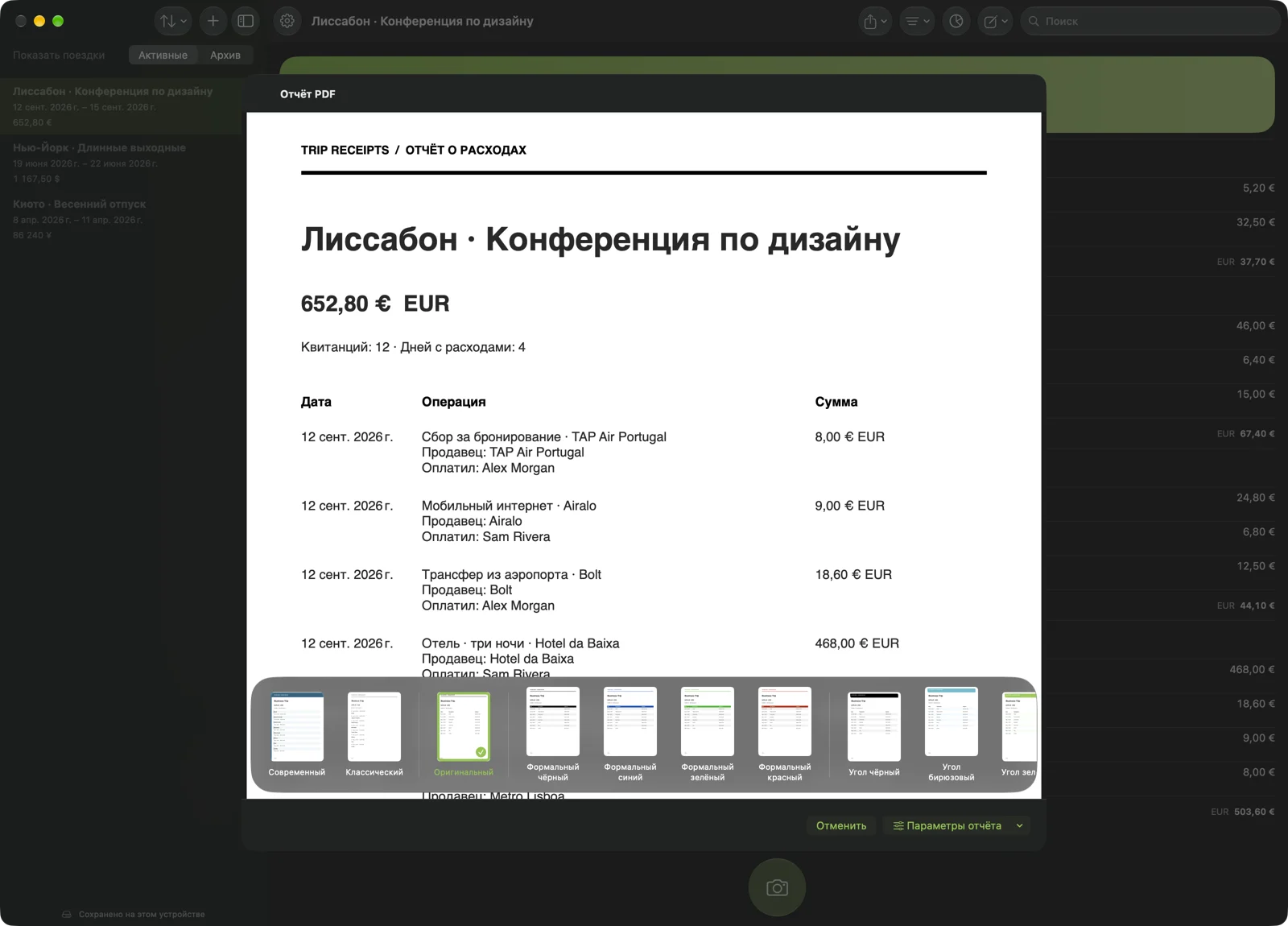The image size is (1288, 926).
Task: Choose the Классический report template
Action: click(x=374, y=734)
